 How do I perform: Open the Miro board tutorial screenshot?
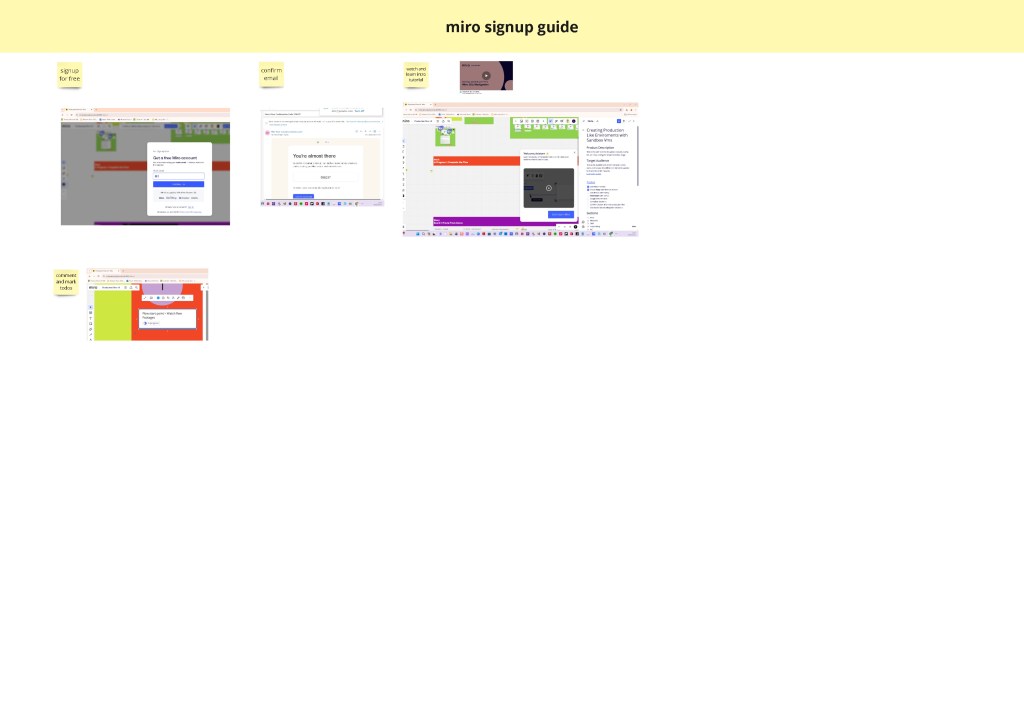(520, 169)
